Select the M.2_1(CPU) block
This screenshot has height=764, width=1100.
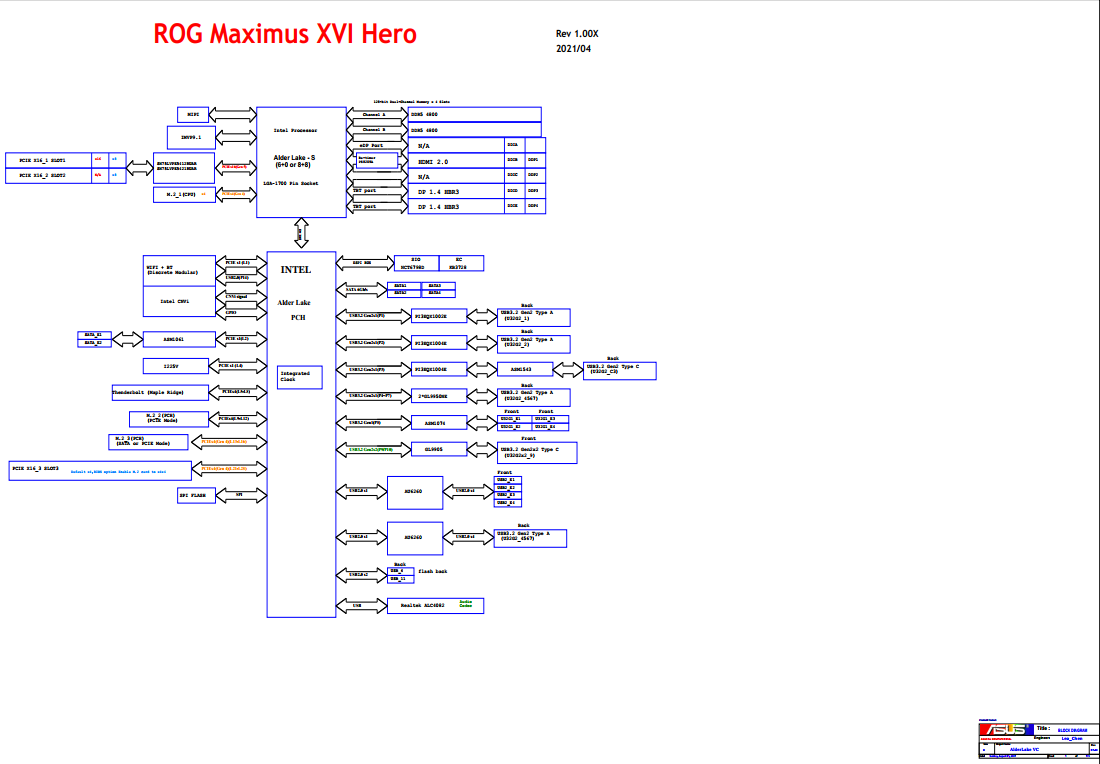click(185, 194)
